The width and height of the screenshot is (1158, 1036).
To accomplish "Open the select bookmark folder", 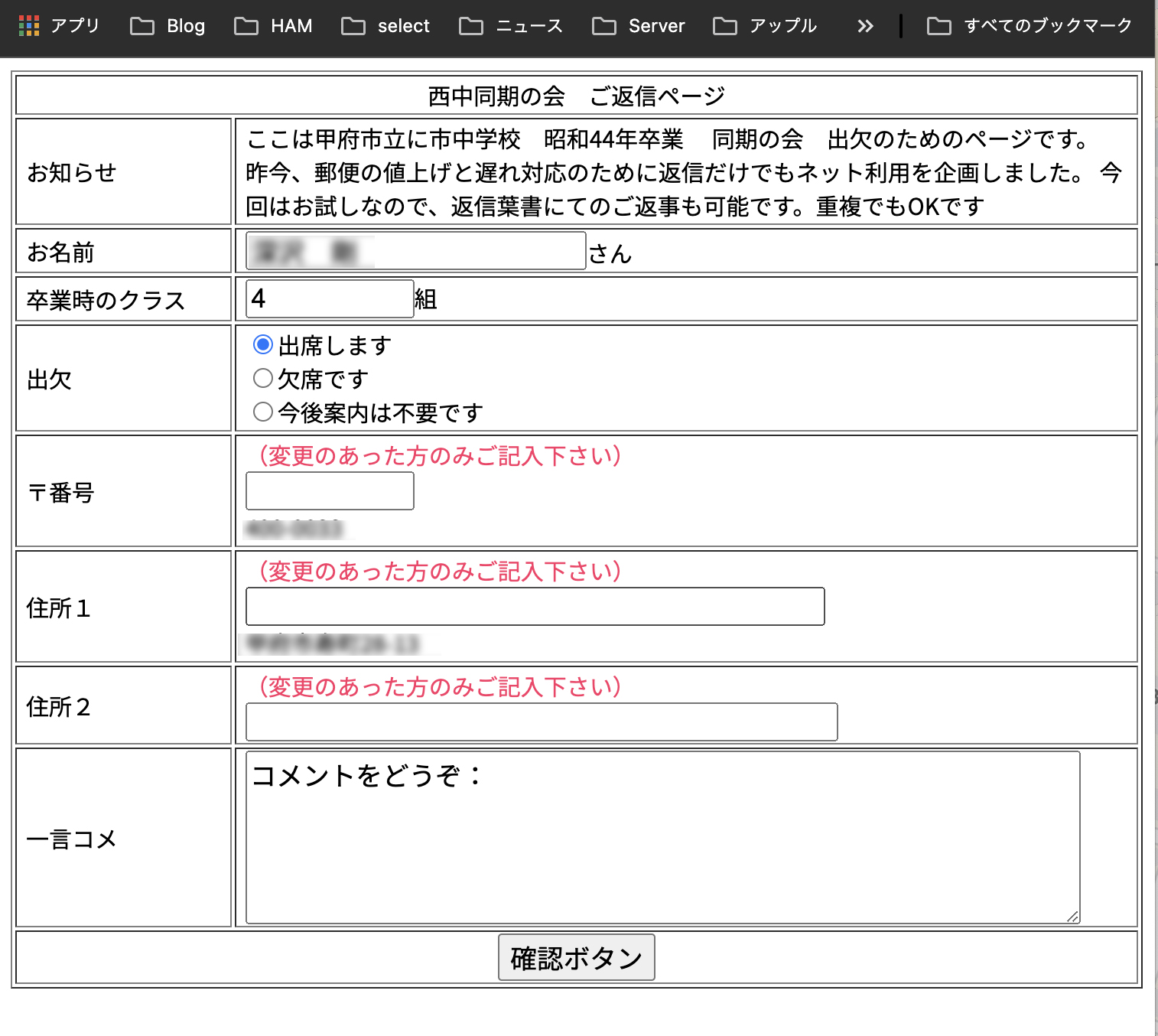I will tap(385, 26).
